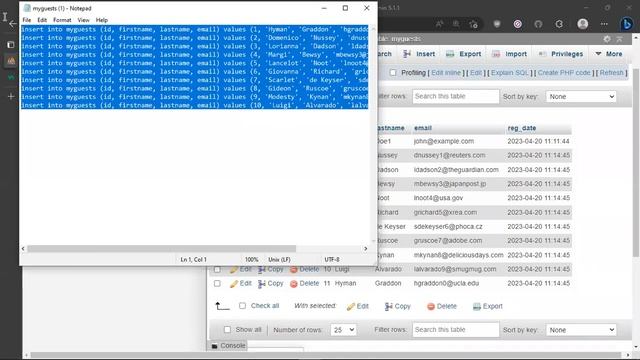The image size is (640, 360).
Task: Open the Help menu in Notepad
Action: click(x=102, y=20)
